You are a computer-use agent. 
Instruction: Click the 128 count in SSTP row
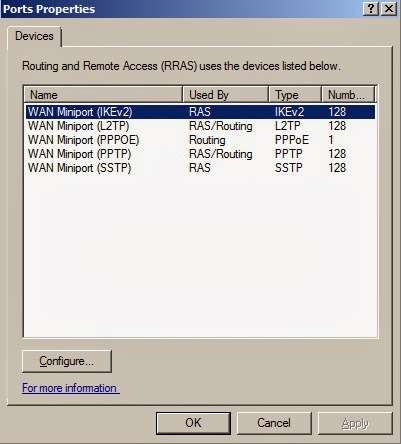coord(337,168)
